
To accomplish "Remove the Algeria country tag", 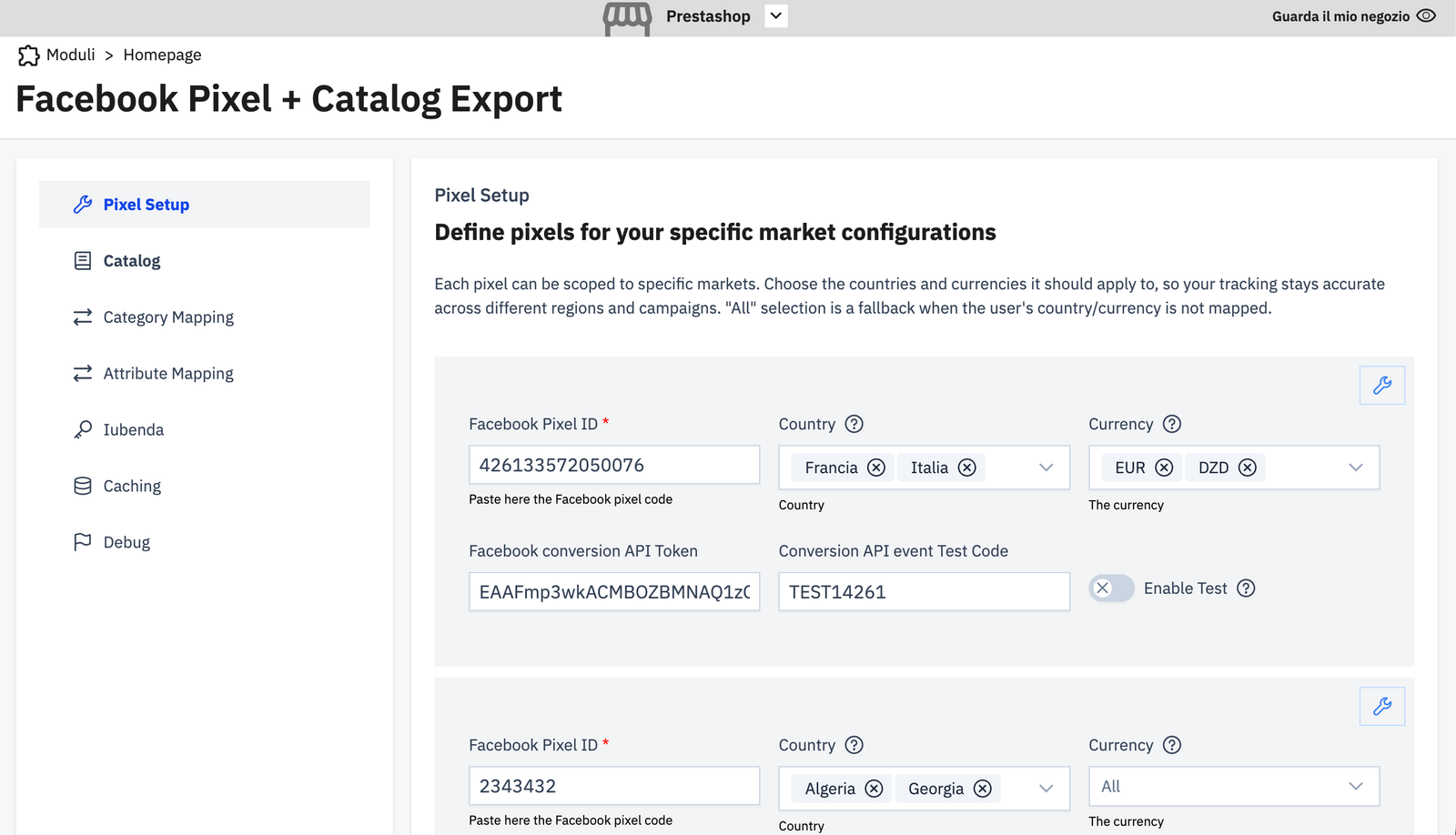I will click(874, 789).
